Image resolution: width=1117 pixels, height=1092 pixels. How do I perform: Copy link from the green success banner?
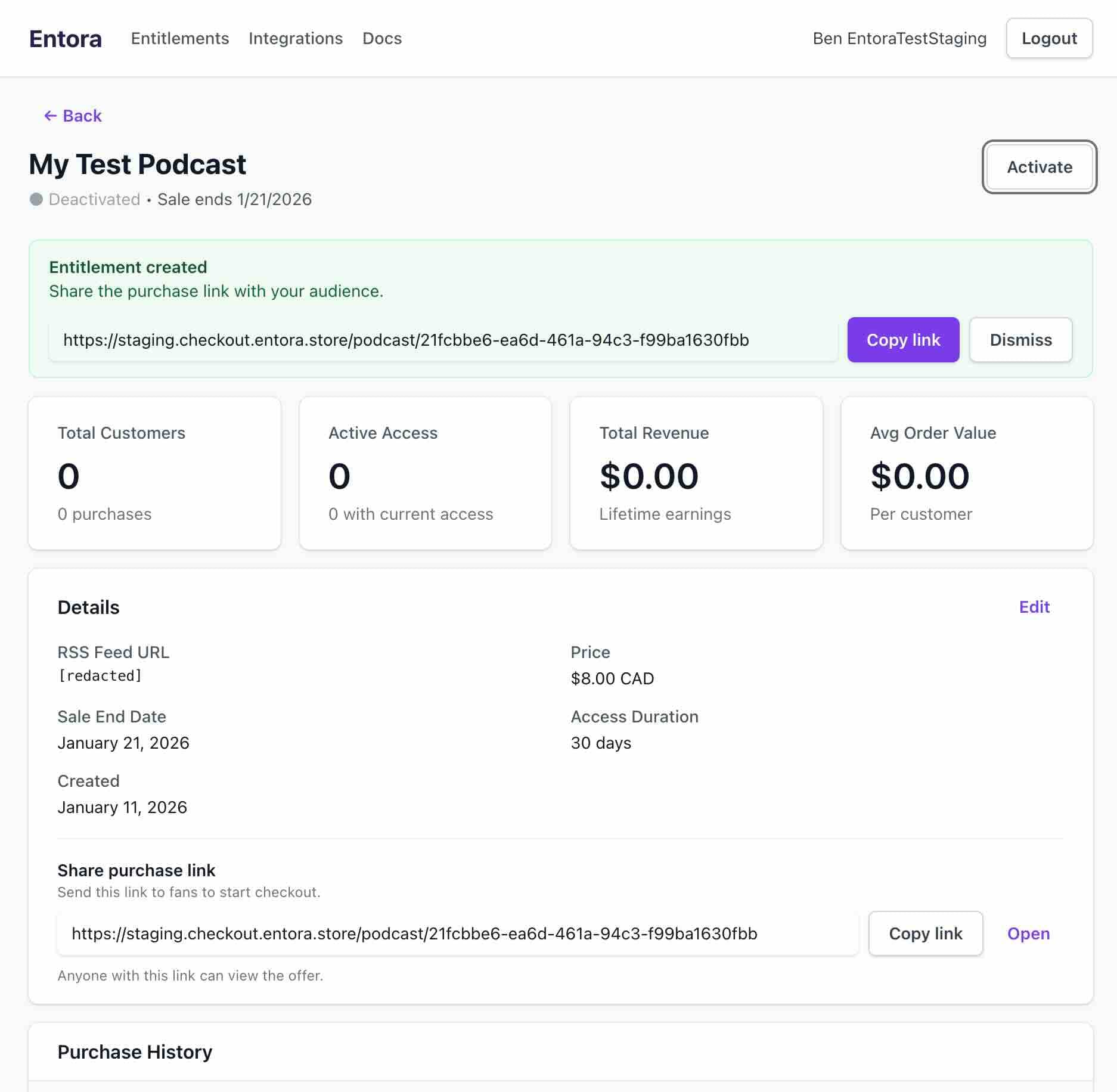[903, 340]
